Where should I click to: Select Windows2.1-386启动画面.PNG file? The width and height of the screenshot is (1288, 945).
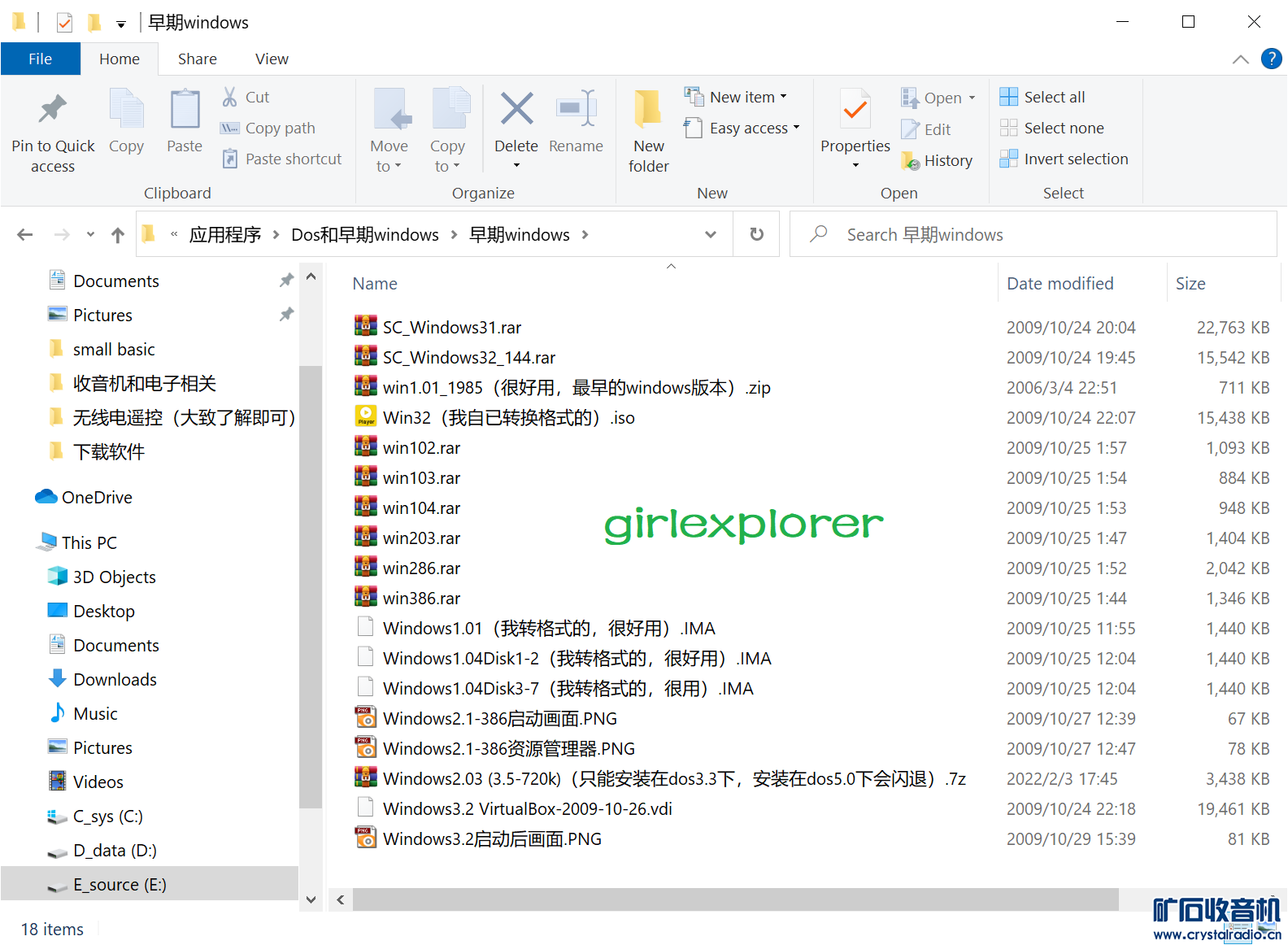500,718
